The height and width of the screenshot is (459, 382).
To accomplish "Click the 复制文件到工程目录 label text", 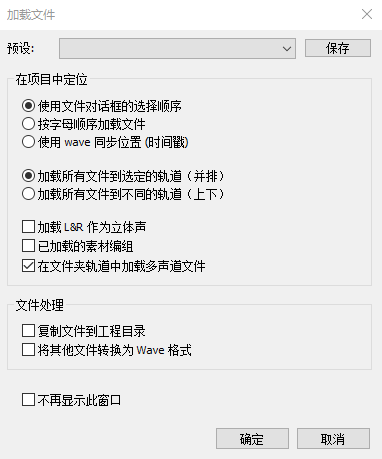I will (91, 331).
